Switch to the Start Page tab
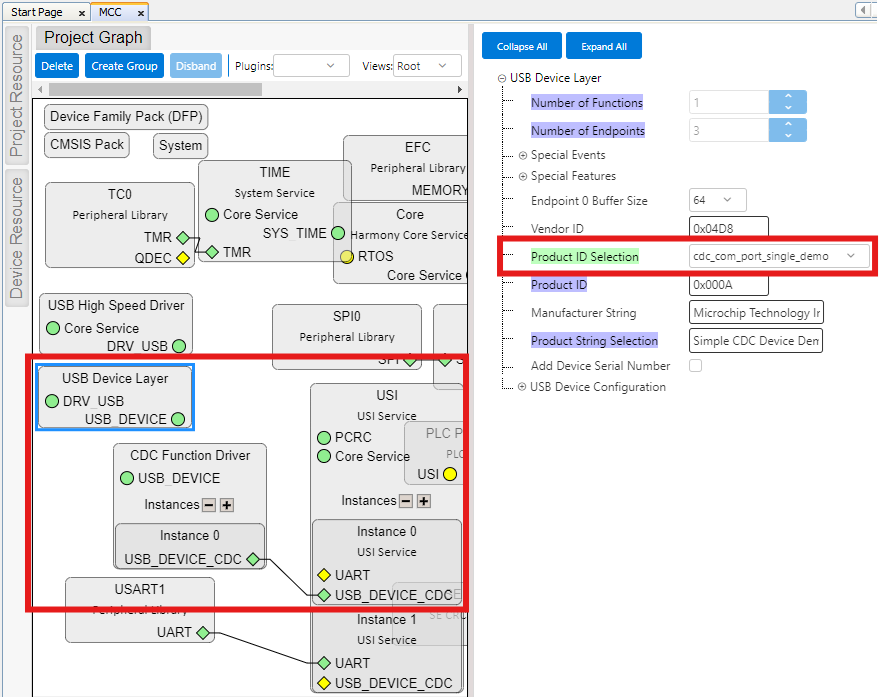This screenshot has width=879, height=697. tap(37, 12)
